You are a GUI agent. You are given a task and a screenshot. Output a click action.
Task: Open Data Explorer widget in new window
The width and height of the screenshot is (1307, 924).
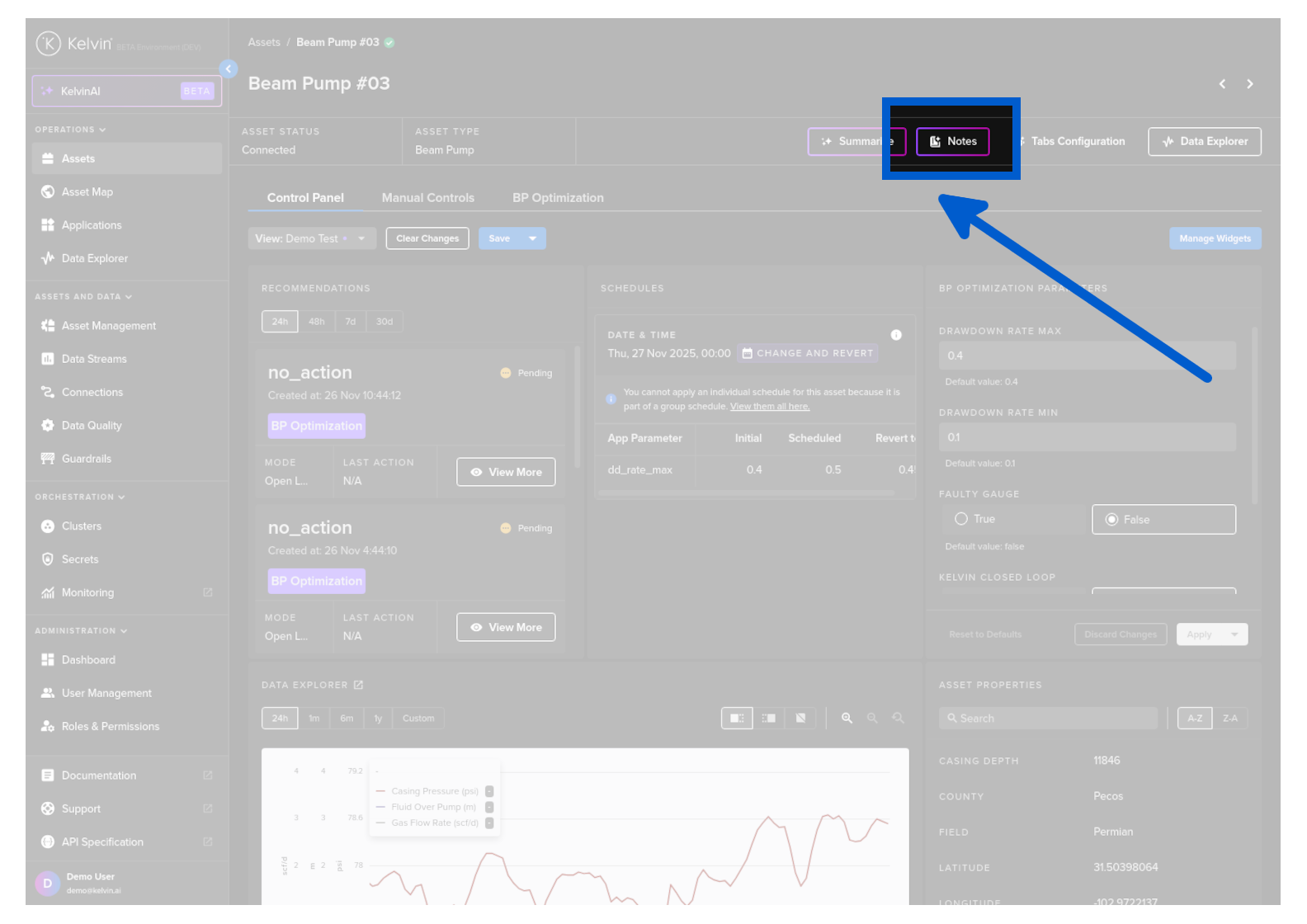click(x=358, y=685)
